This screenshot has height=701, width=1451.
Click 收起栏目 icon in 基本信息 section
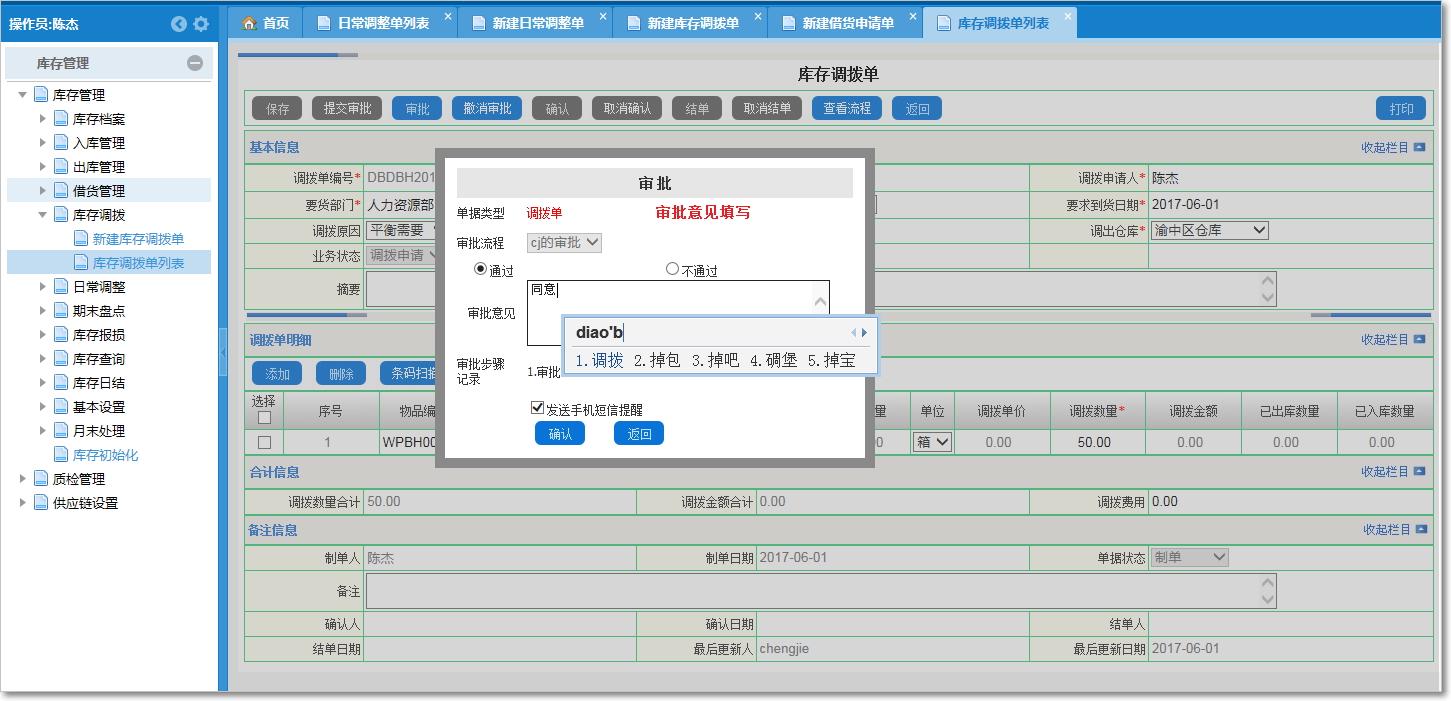[x=1419, y=148]
